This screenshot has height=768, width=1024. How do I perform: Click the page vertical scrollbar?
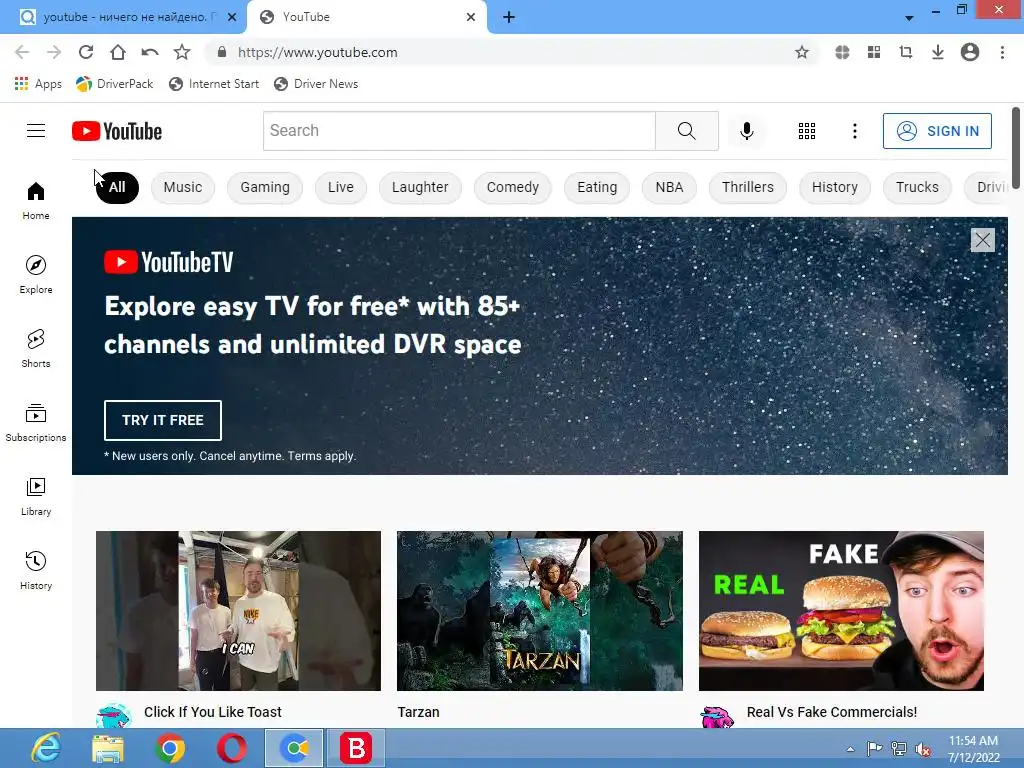click(x=1016, y=148)
